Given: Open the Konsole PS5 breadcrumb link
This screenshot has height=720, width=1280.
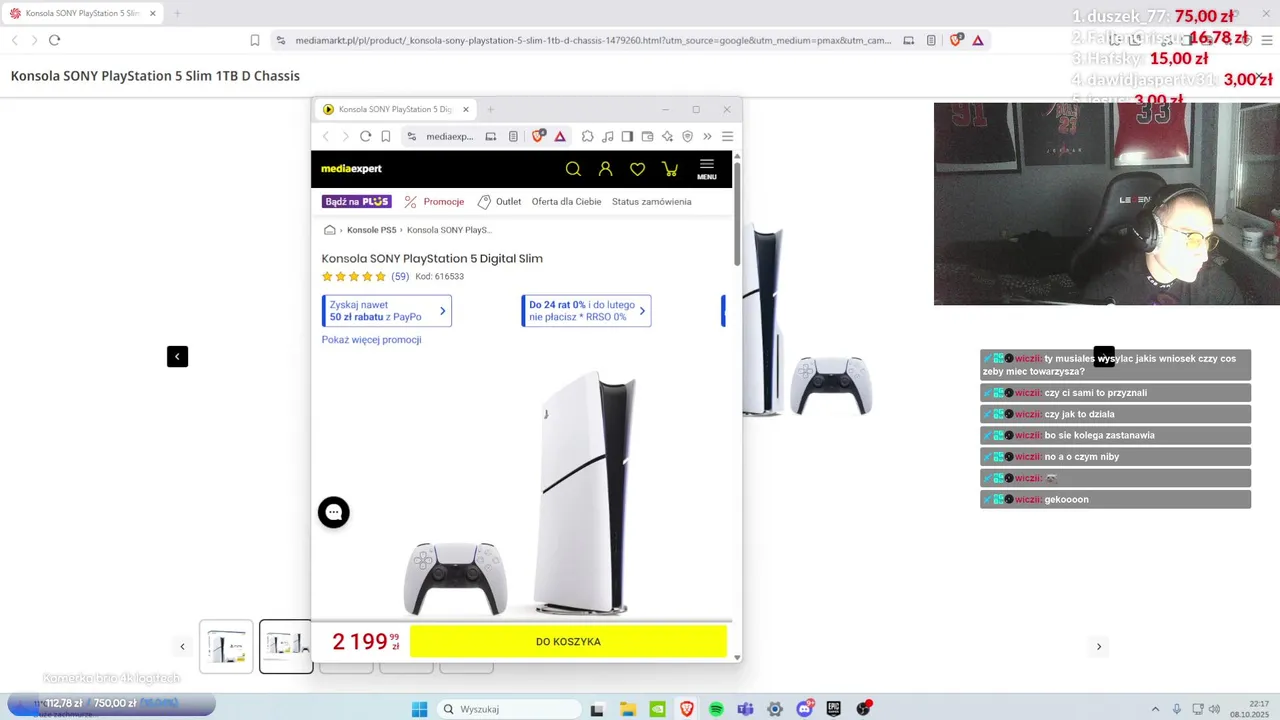Looking at the screenshot, I should [371, 230].
